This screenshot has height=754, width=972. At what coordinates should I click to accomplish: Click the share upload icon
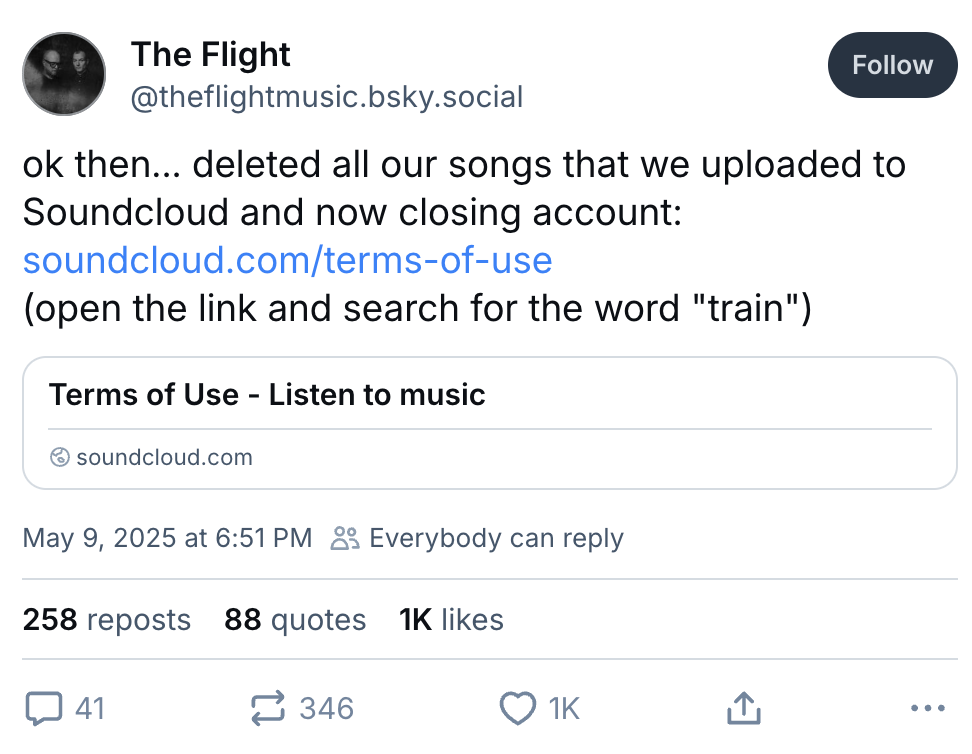point(742,709)
